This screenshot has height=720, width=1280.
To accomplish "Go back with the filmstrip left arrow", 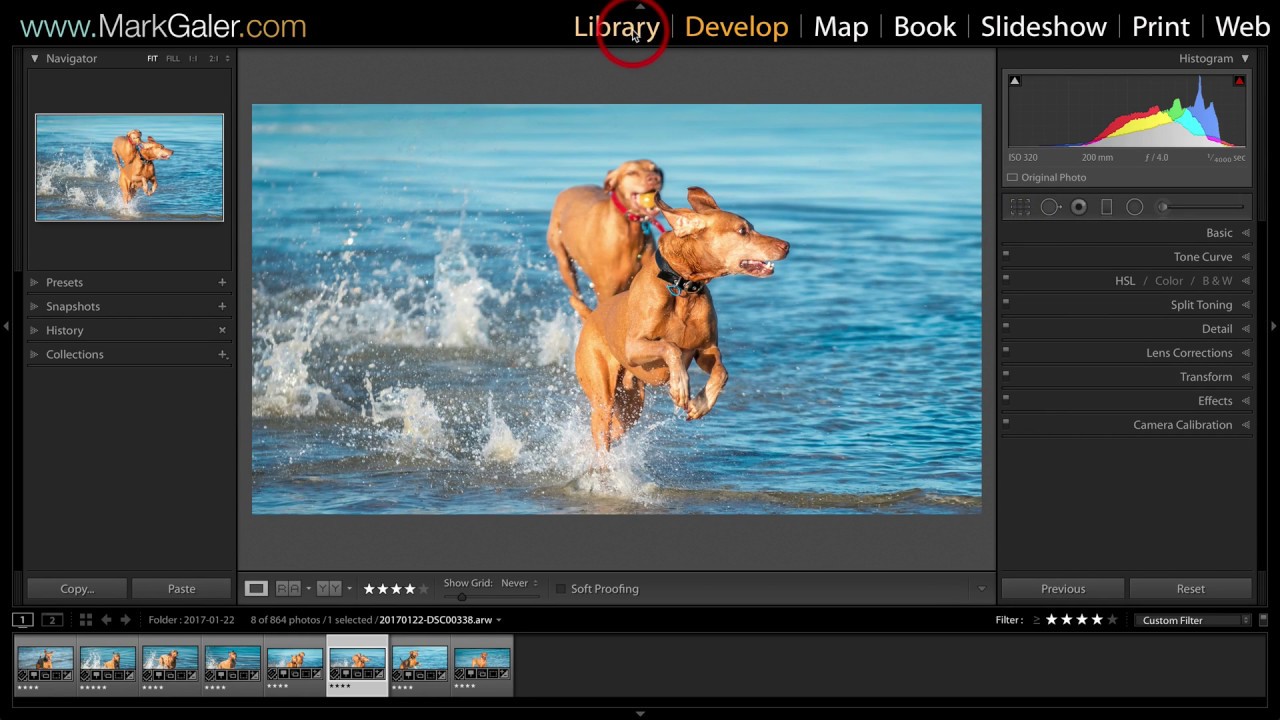I will (x=106, y=620).
